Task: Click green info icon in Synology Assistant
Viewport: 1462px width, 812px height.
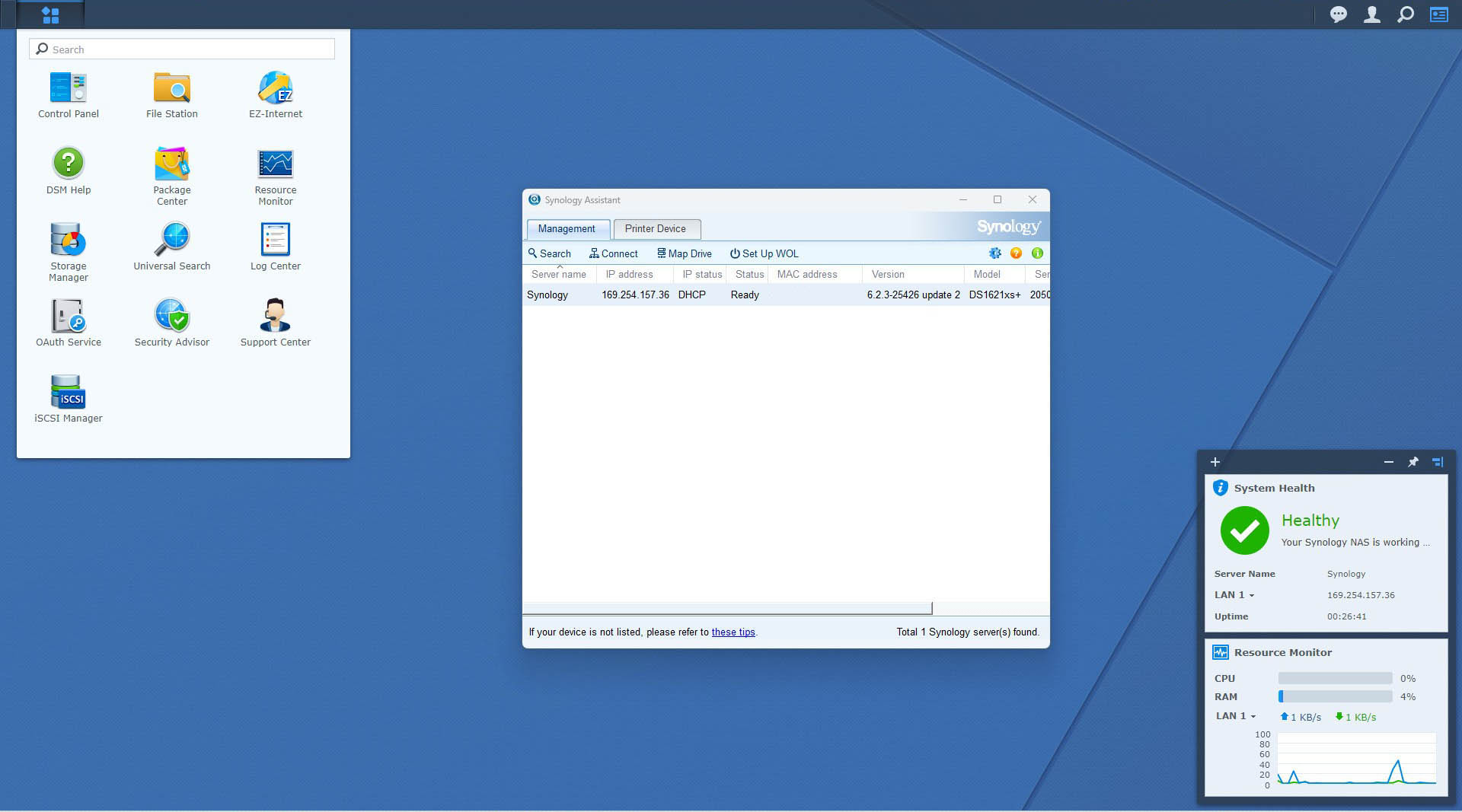Action: pyautogui.click(x=1037, y=253)
